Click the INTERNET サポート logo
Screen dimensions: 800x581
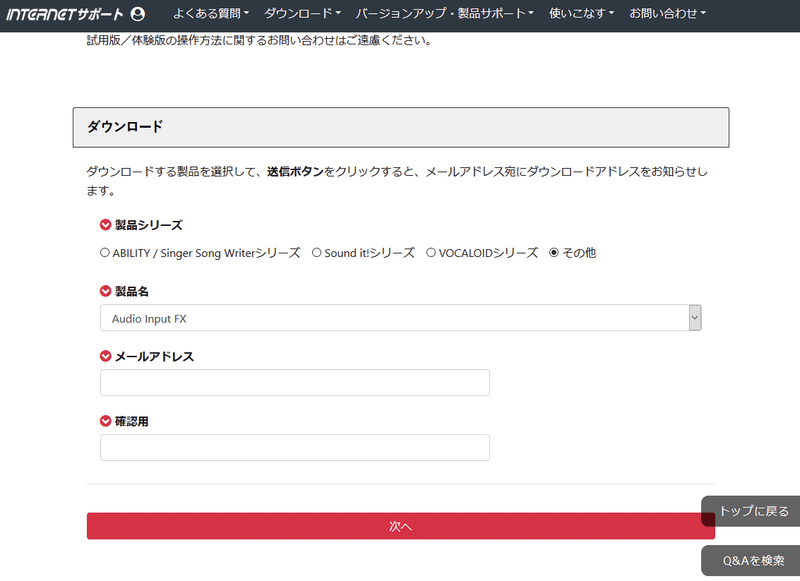65,14
